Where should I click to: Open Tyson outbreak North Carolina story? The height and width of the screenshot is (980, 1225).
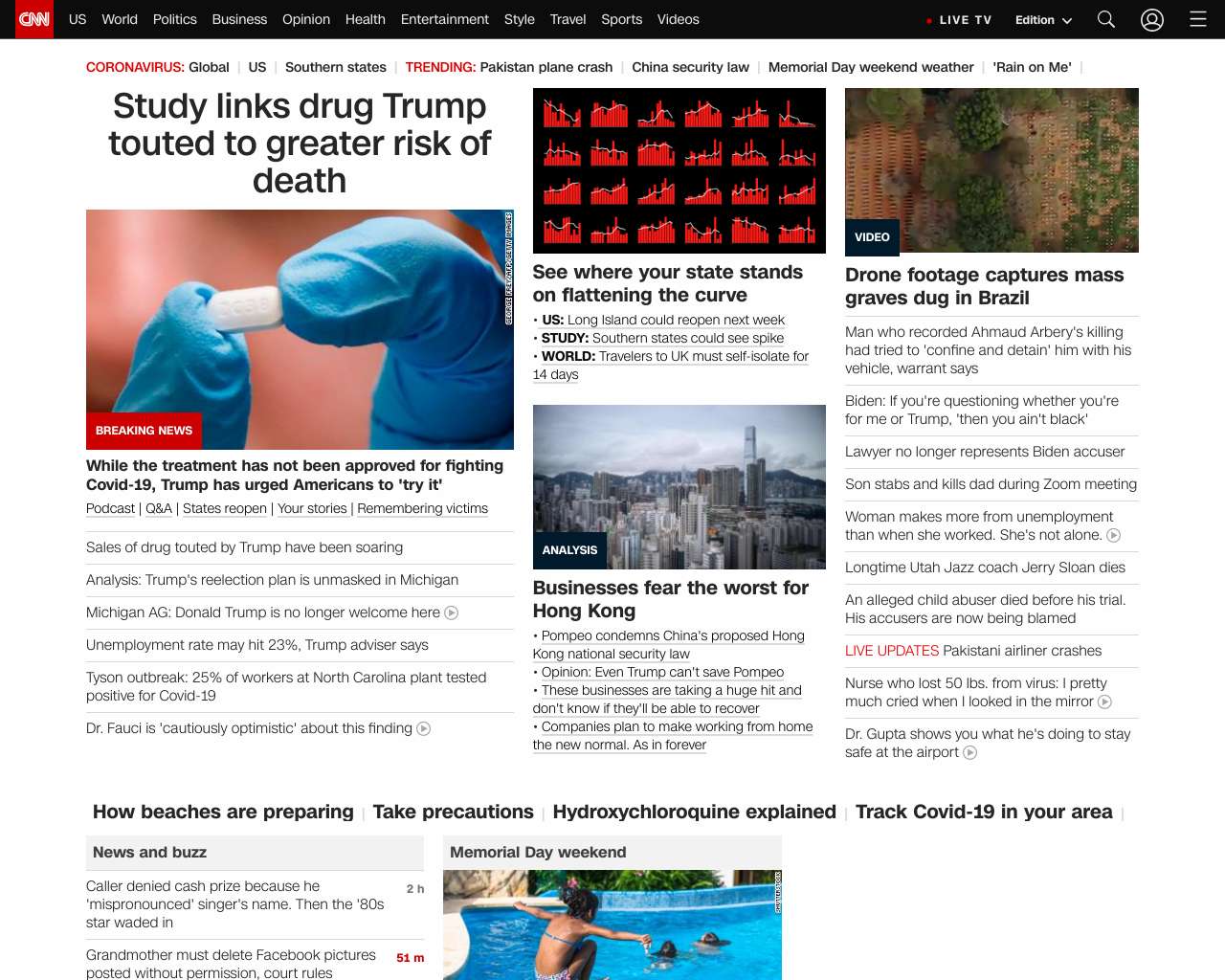coord(287,686)
